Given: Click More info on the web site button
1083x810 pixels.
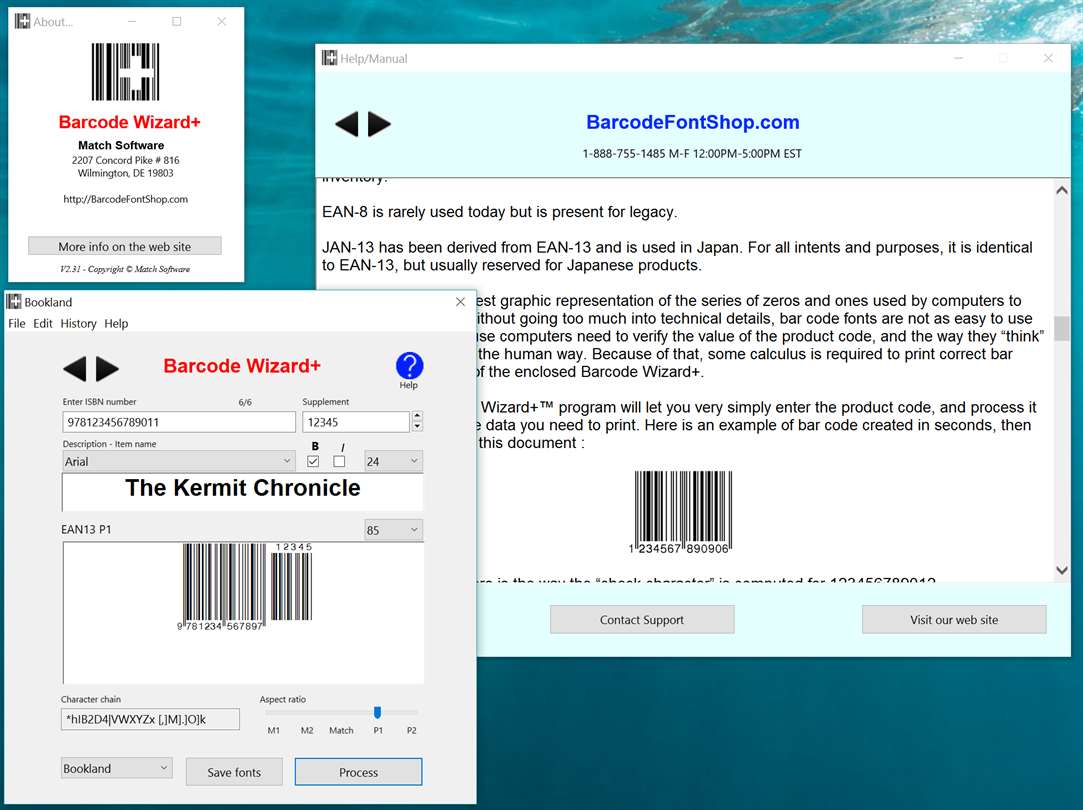Looking at the screenshot, I should click(x=124, y=247).
